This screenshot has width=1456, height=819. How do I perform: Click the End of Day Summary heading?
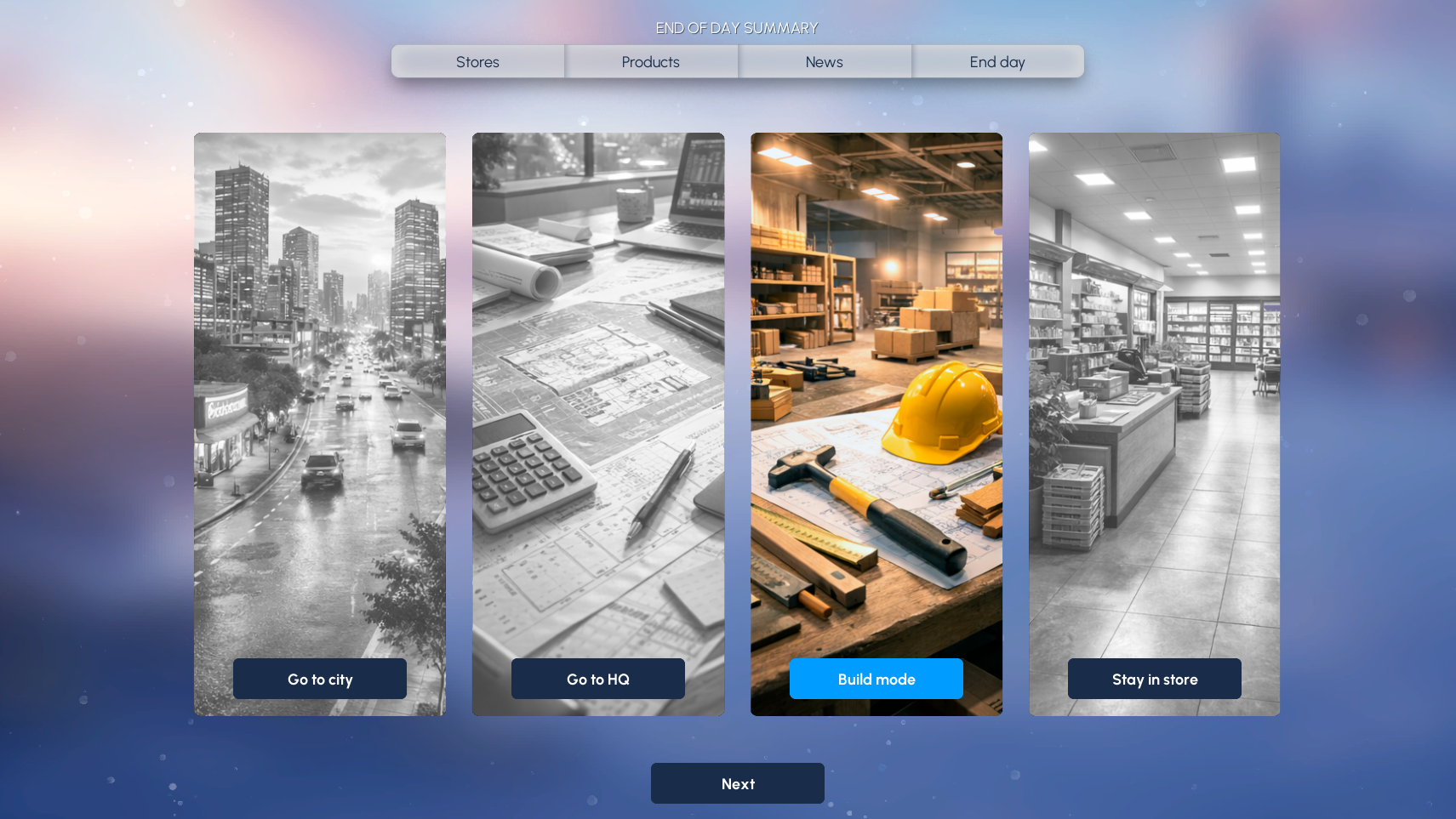[737, 28]
